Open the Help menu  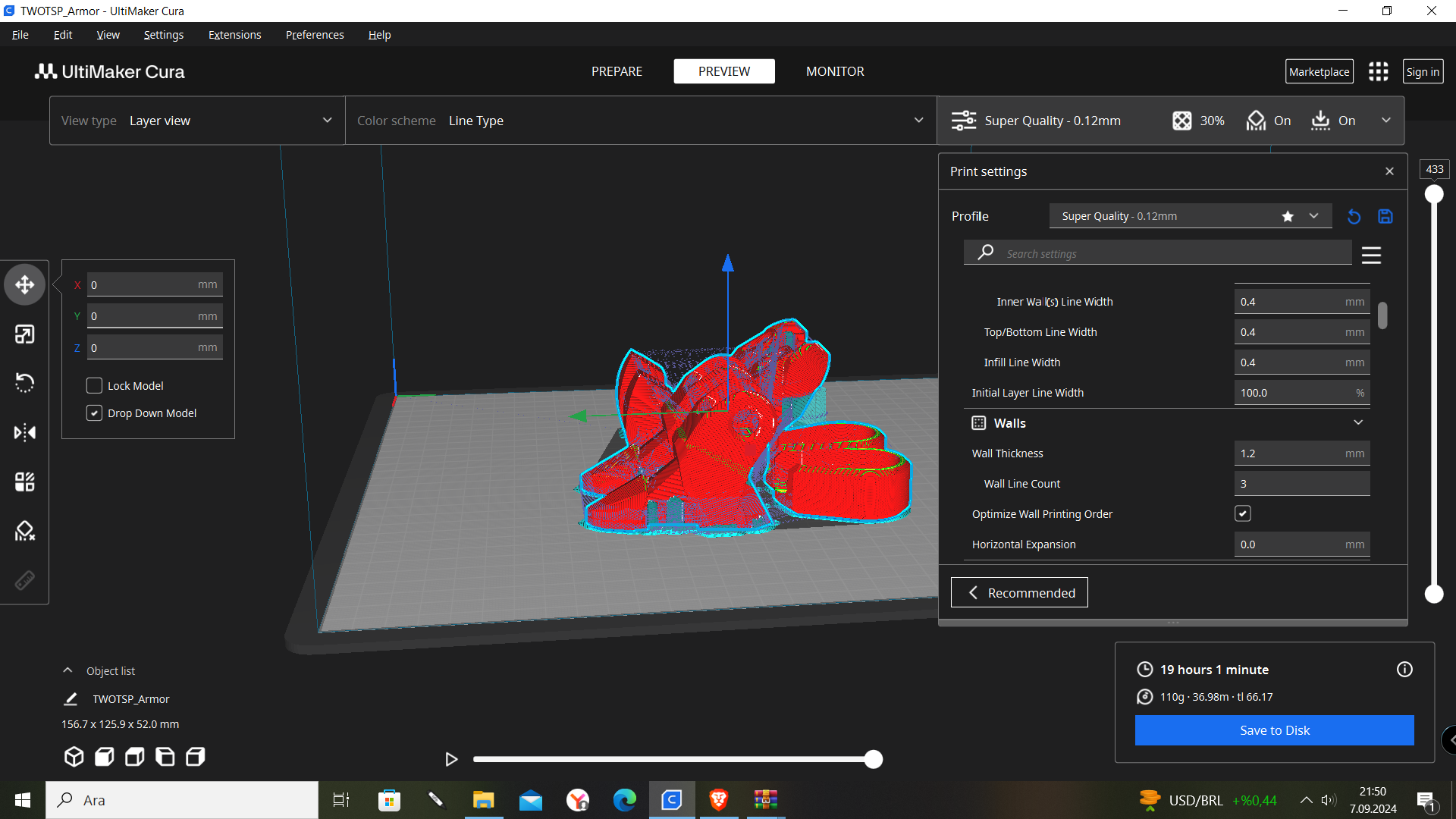(x=379, y=35)
